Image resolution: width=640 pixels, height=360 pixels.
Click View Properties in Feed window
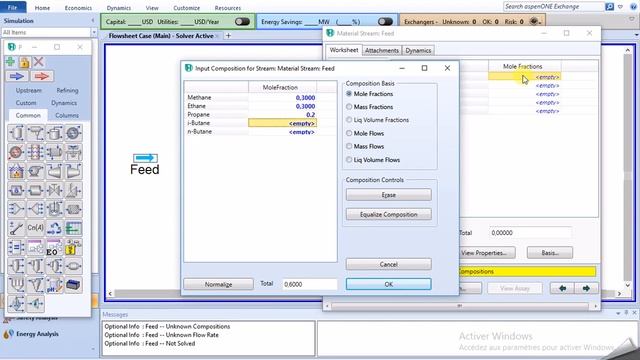(x=484, y=253)
